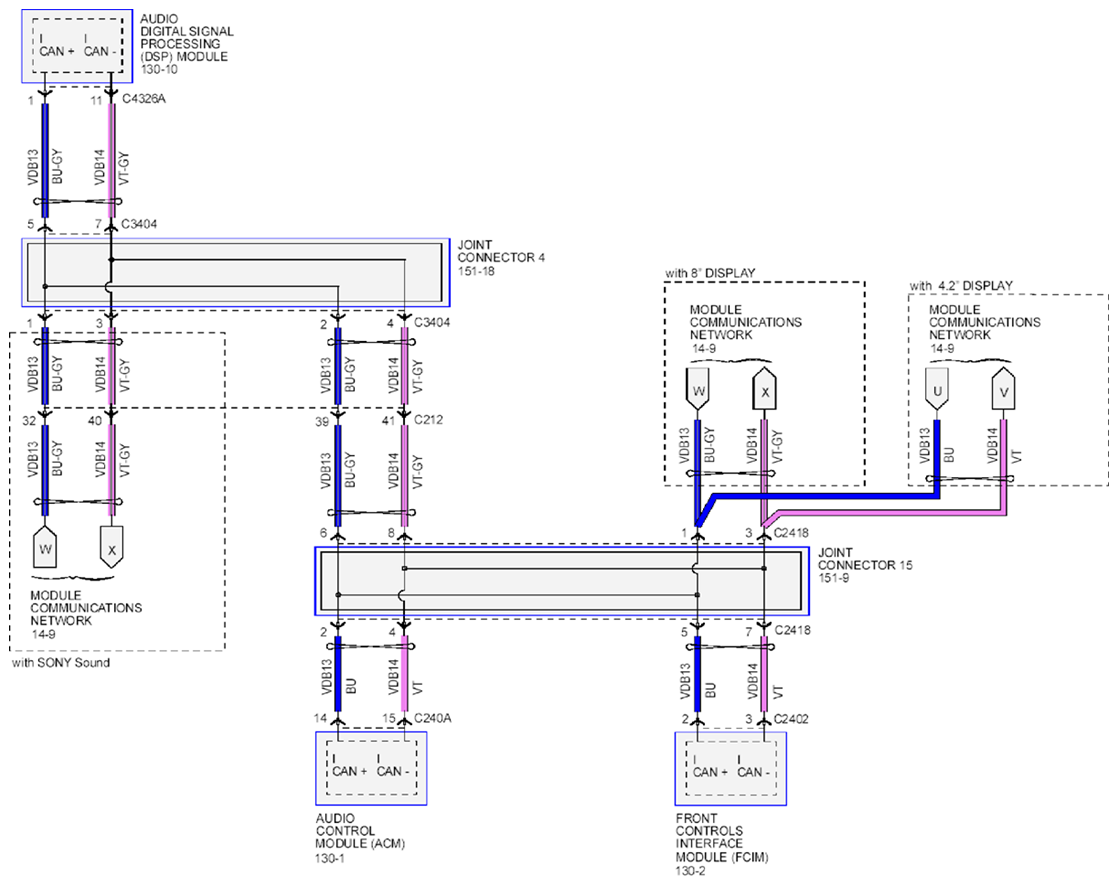Click the X off-page symbol under 8" DISPLAY

pyautogui.click(x=764, y=389)
